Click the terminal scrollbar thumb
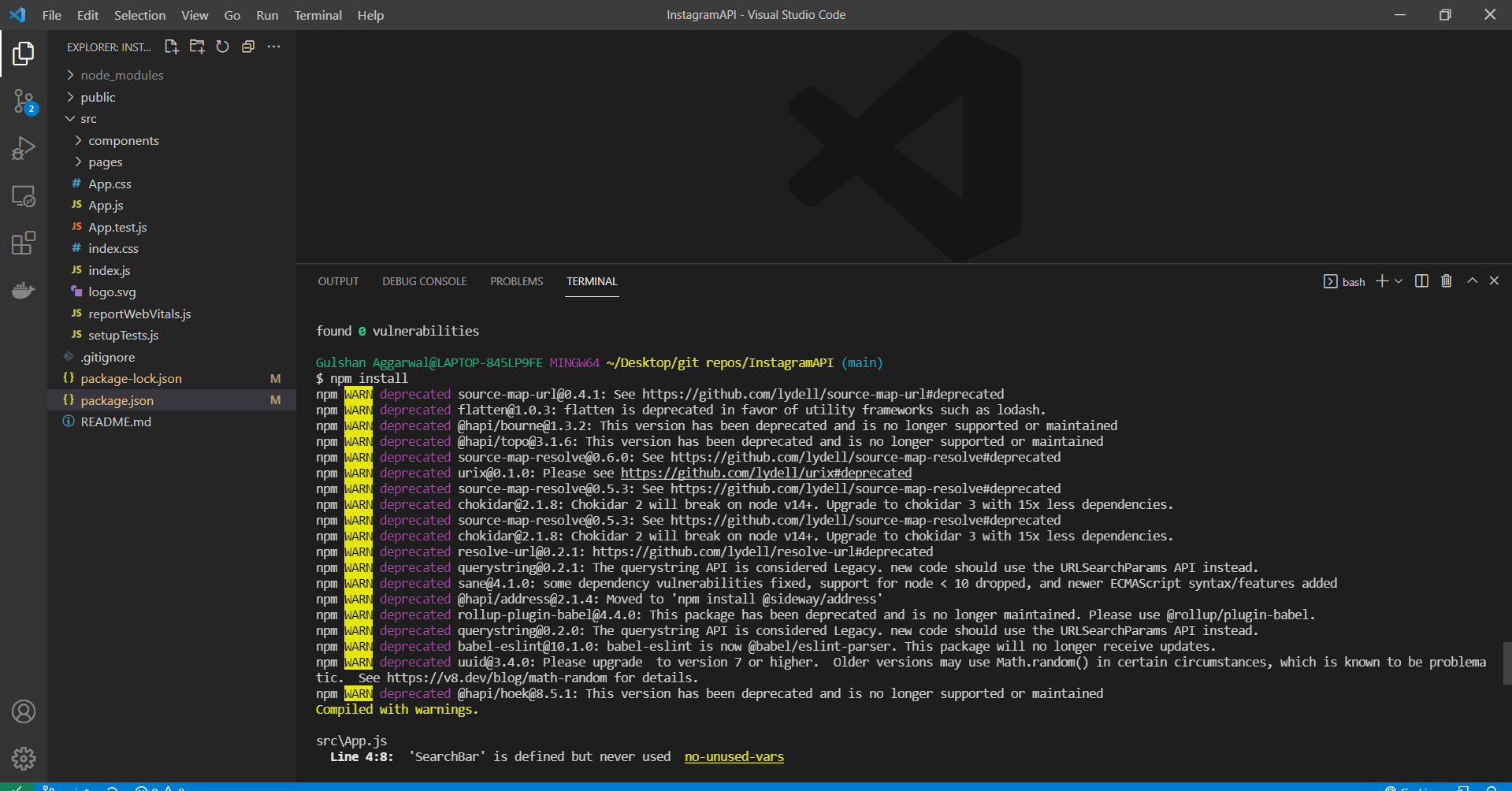Screen dimensions: 1512x791 pos(1507,663)
